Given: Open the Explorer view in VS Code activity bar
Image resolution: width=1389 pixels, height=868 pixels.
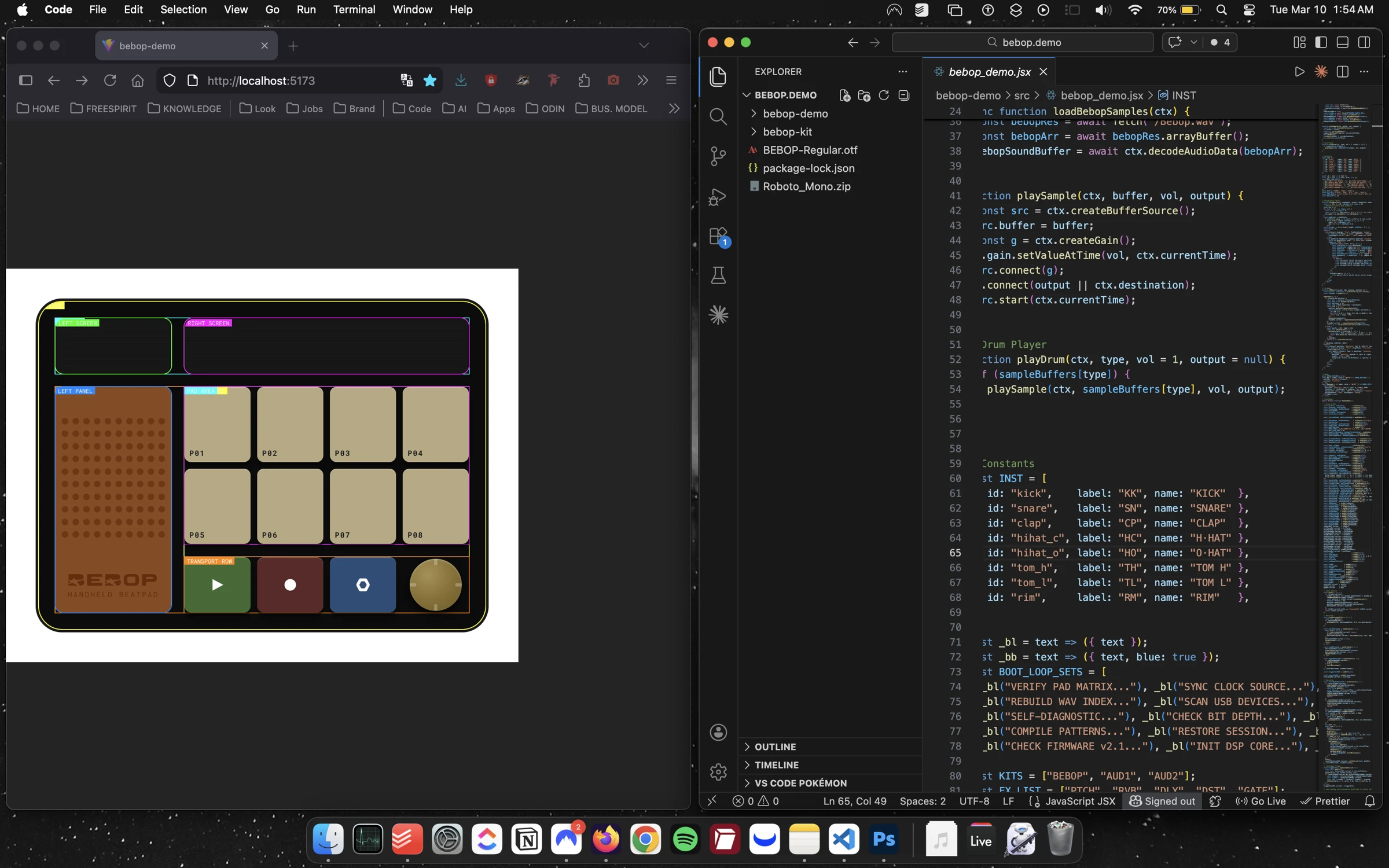Looking at the screenshot, I should point(718,76).
